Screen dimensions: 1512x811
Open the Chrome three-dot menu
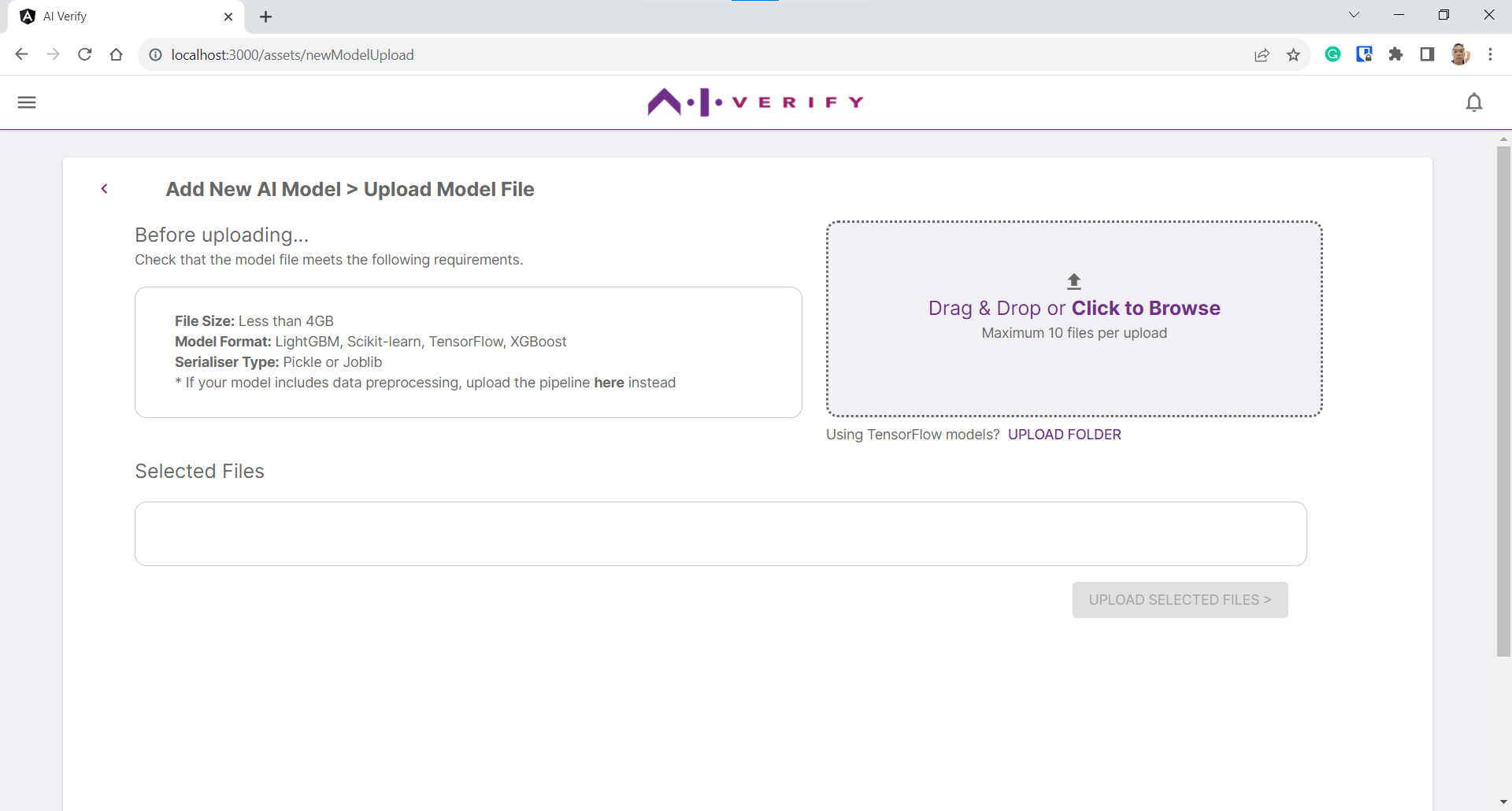point(1491,54)
